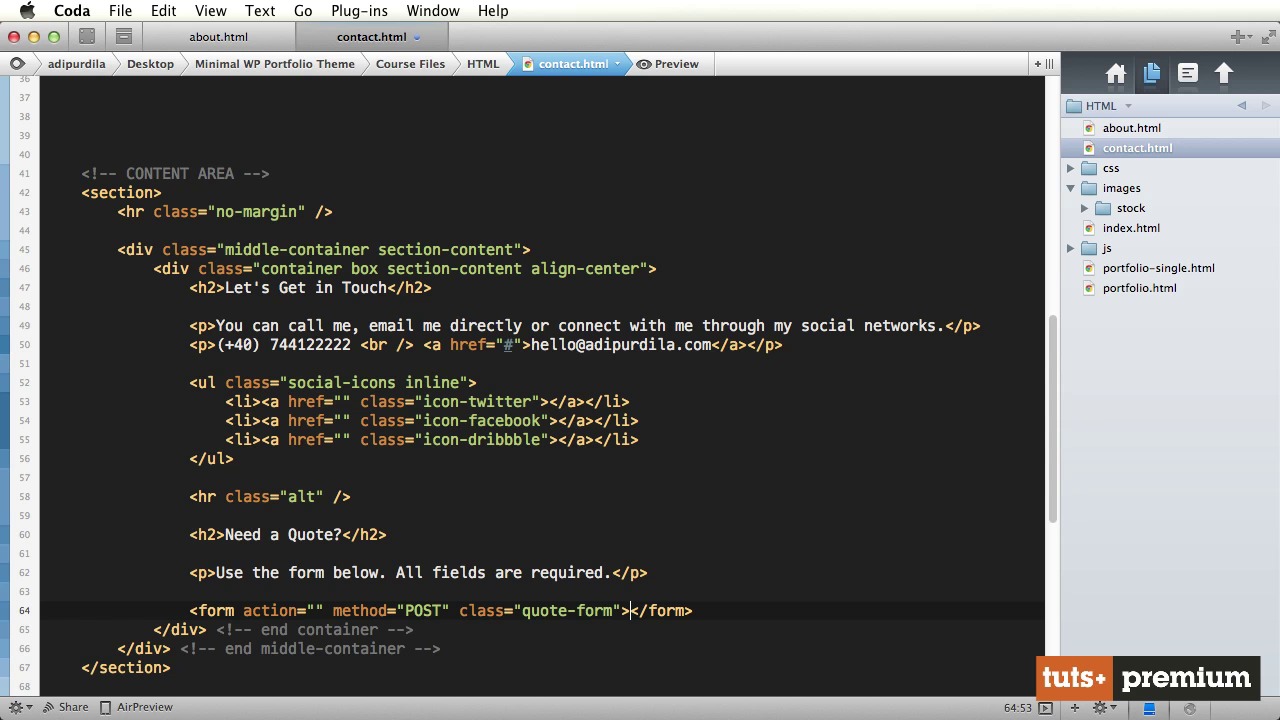The image size is (1280, 720).
Task: Go to Minimal WP Portfolio Theme path segment
Action: [275, 64]
